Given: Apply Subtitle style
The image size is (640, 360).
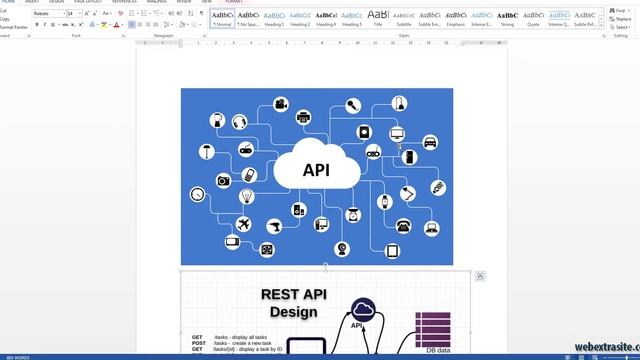Looking at the screenshot, I should [404, 19].
